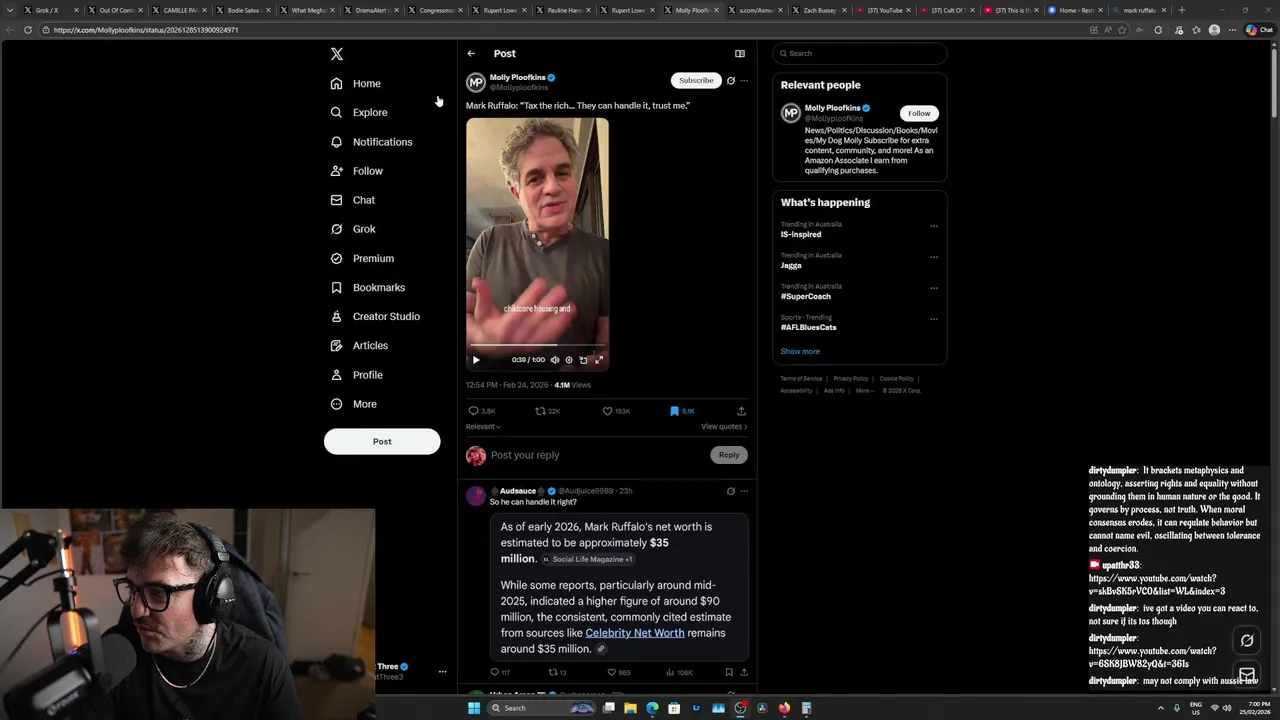Open File Explorer from the taskbar
Image resolution: width=1280 pixels, height=720 pixels.
pyautogui.click(x=630, y=708)
